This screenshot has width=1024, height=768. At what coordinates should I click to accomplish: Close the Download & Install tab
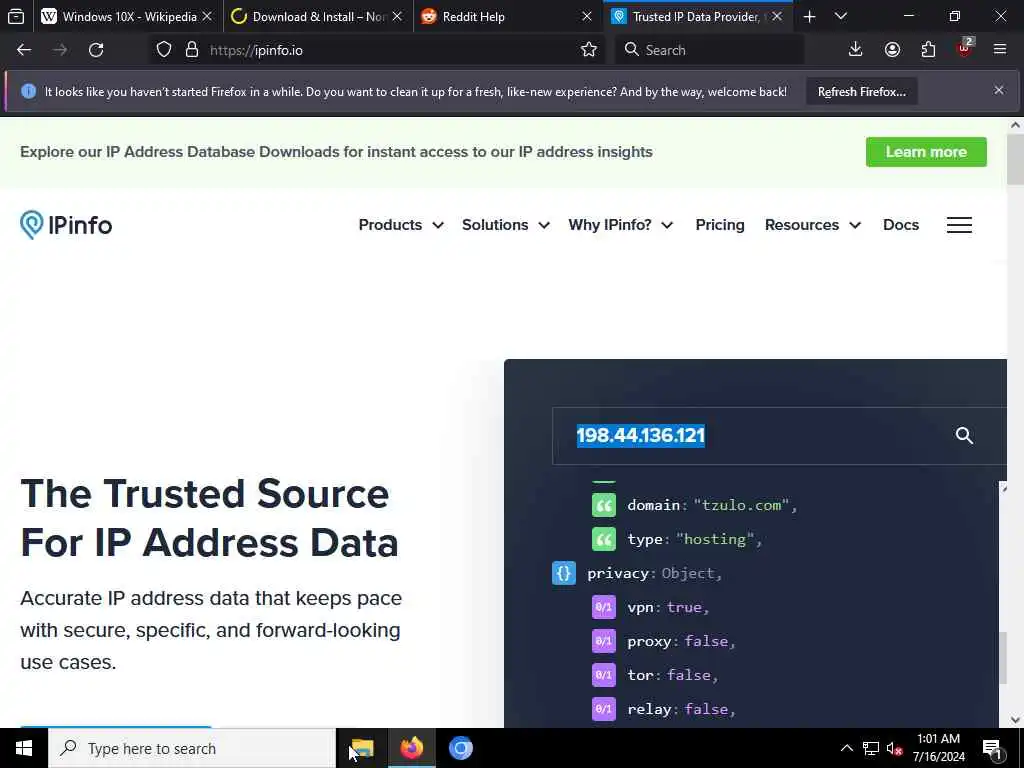click(397, 16)
